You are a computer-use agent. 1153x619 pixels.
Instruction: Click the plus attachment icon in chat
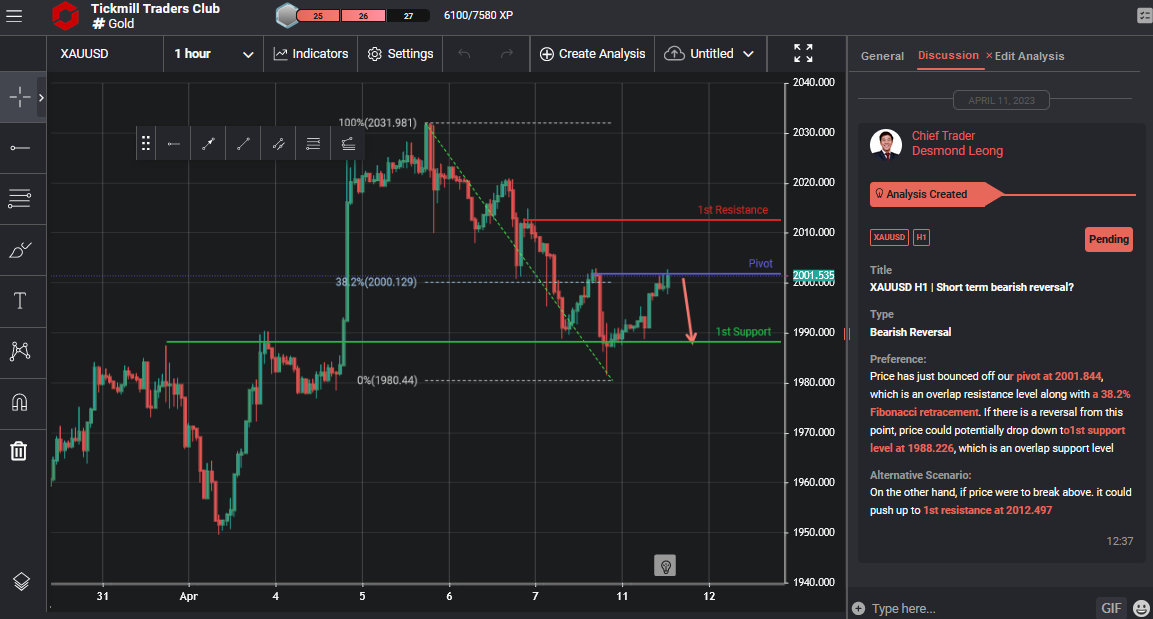coord(858,608)
